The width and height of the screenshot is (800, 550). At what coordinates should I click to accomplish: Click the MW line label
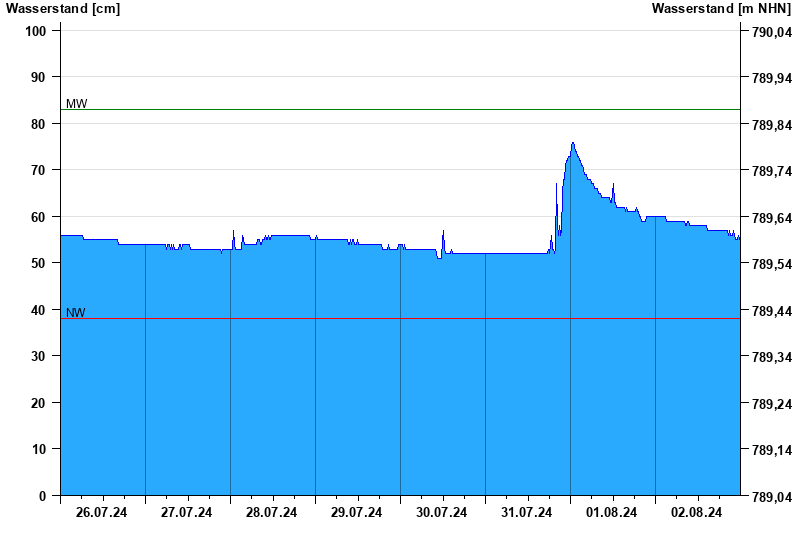point(77,104)
